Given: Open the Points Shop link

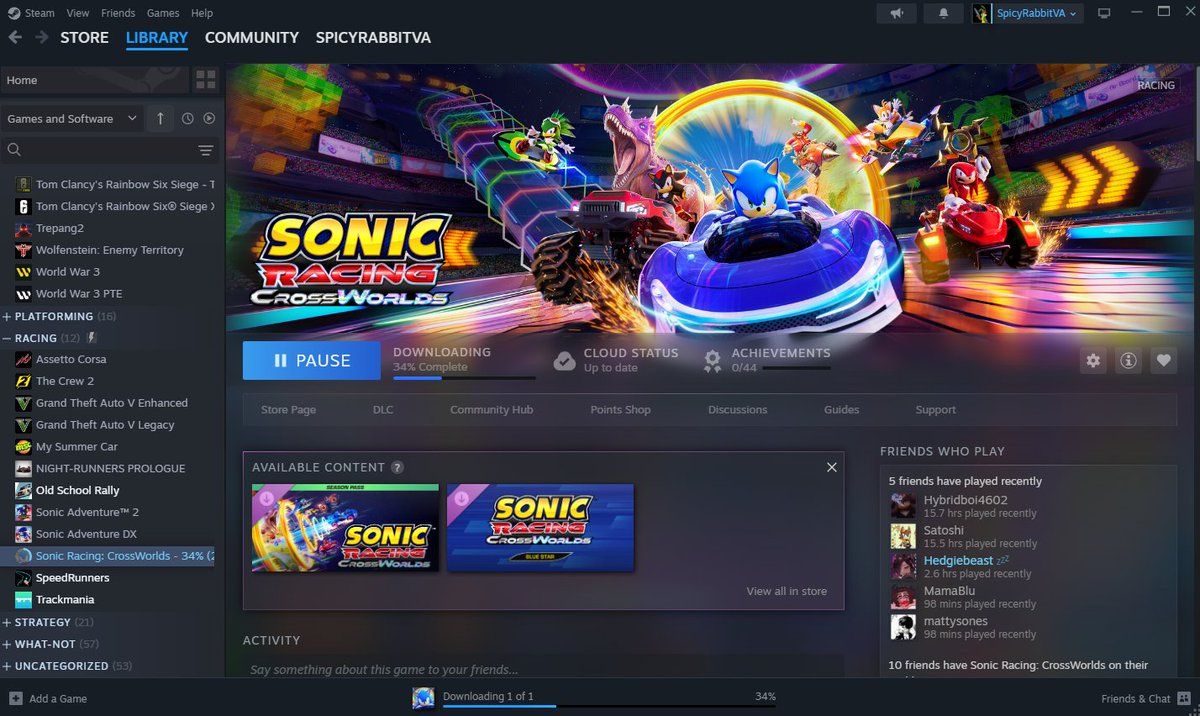Looking at the screenshot, I should coord(620,410).
